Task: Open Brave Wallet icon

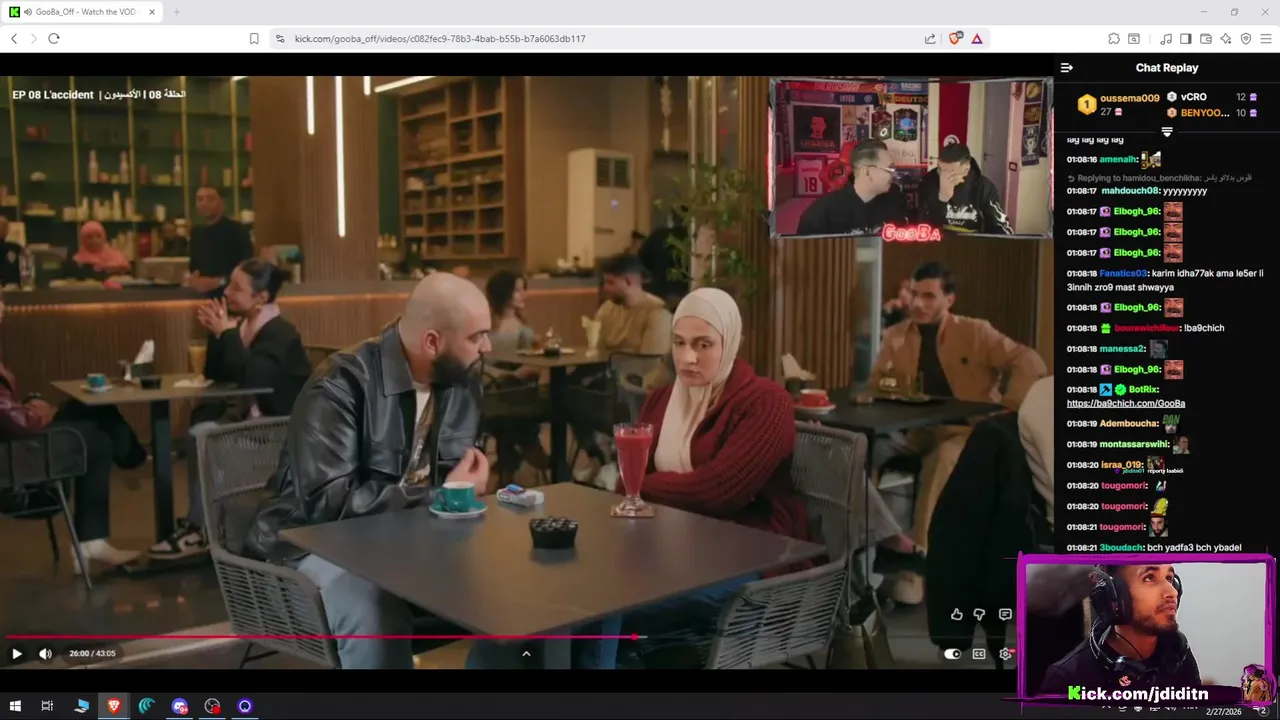Action: click(1206, 38)
